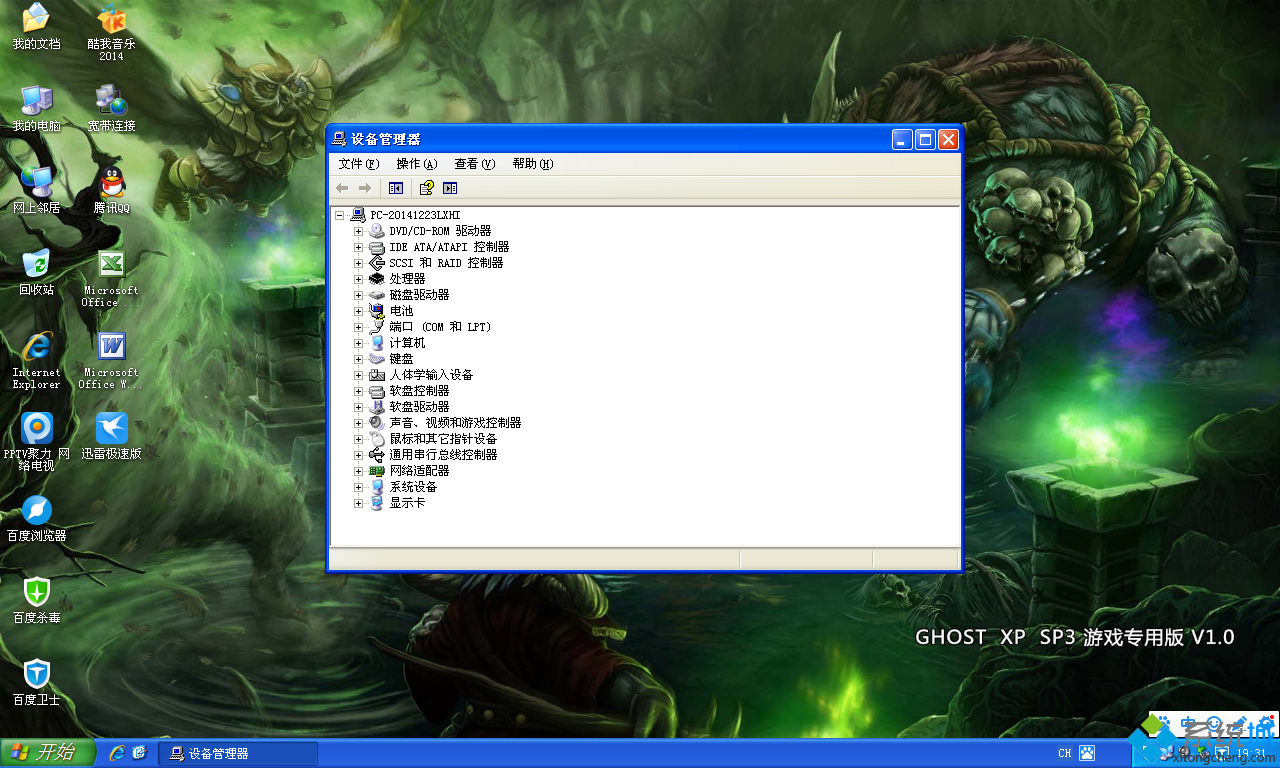1280x768 pixels.
Task: Select the 我的电脑 desktop icon
Action: tap(36, 108)
